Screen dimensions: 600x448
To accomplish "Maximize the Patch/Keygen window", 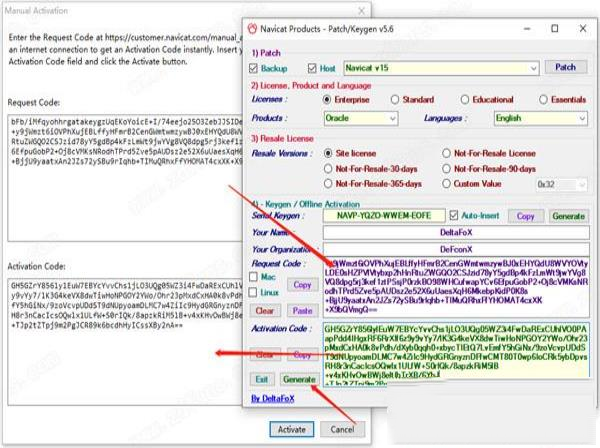I will [555, 29].
